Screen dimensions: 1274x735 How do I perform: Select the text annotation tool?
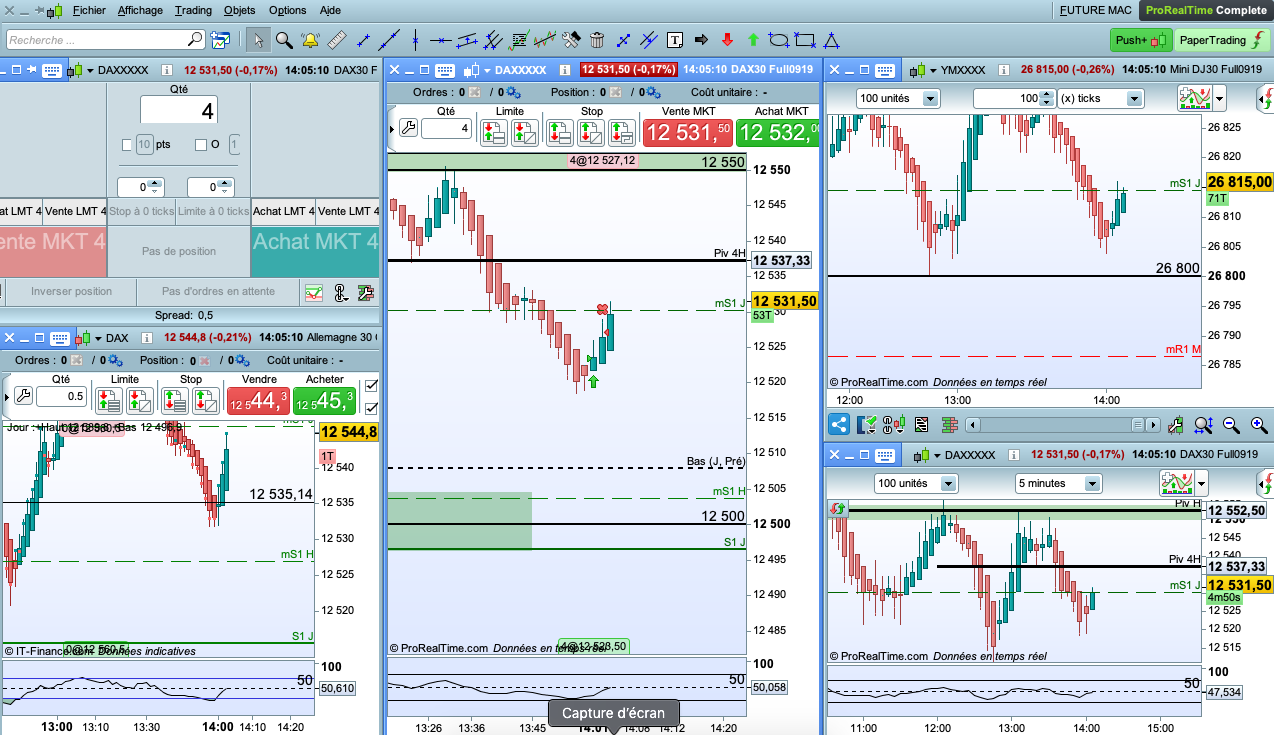675,40
